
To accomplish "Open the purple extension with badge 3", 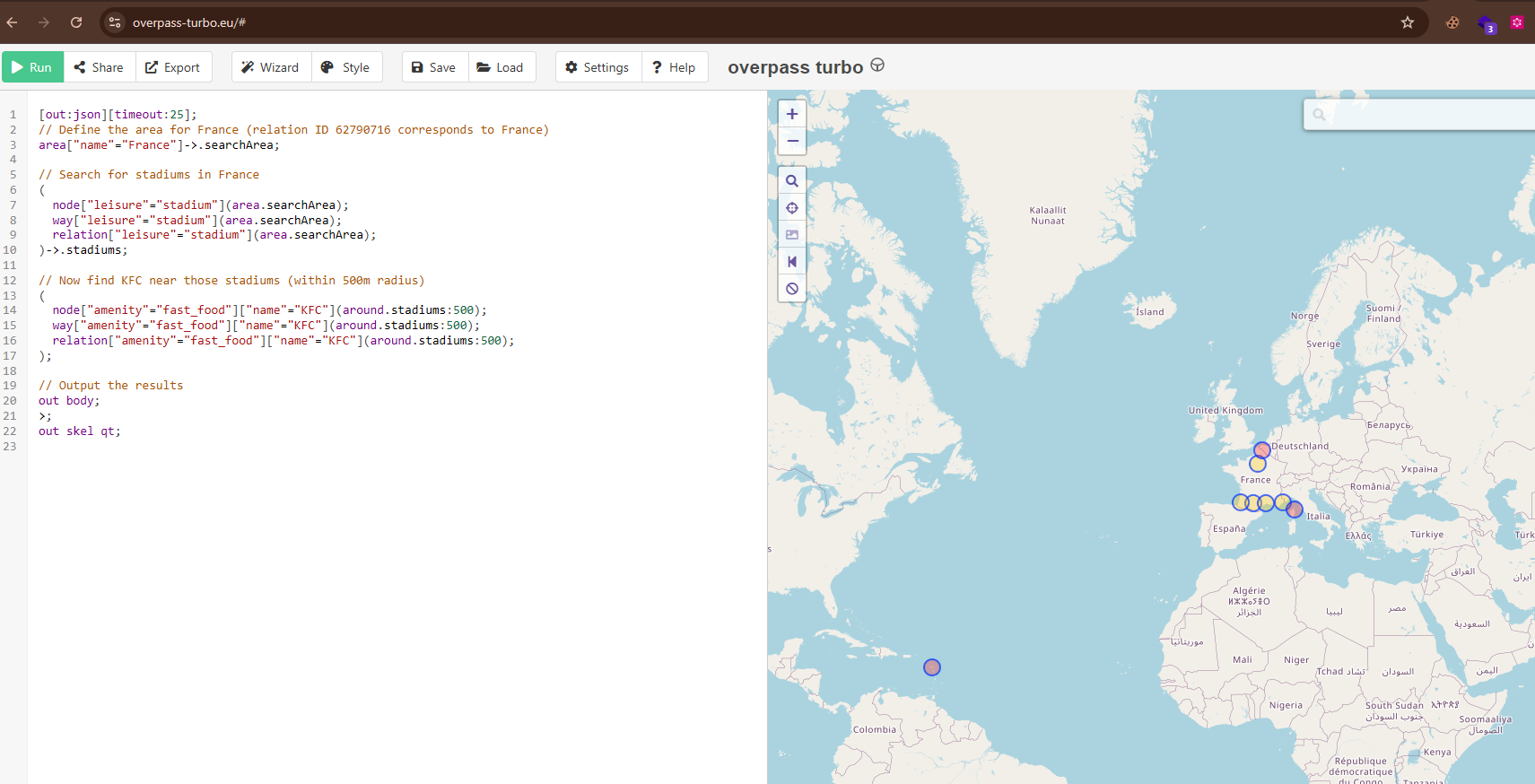I will tap(1486, 24).
